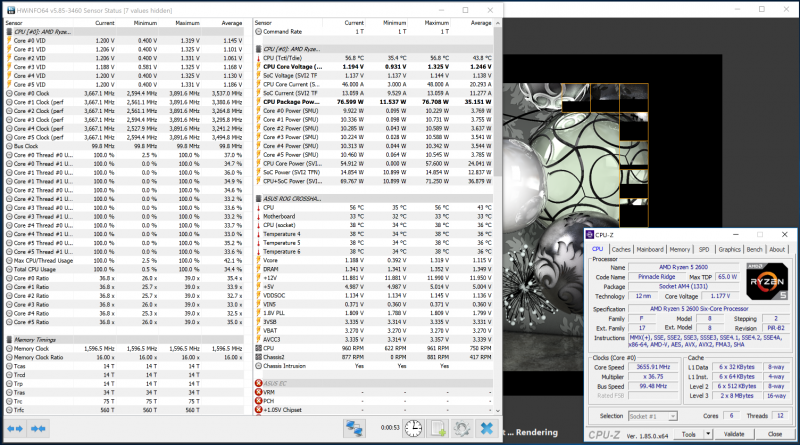Open the Memory tab in CPU-Z
Screen dimensions: 800x445
[x=680, y=249]
